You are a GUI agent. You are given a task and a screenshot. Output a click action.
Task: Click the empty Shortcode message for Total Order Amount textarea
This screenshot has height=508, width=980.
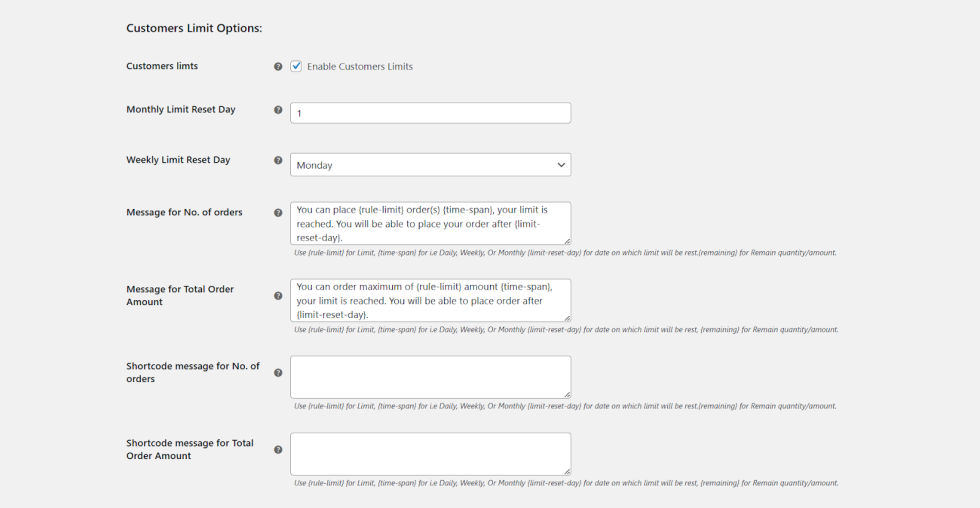[430, 454]
